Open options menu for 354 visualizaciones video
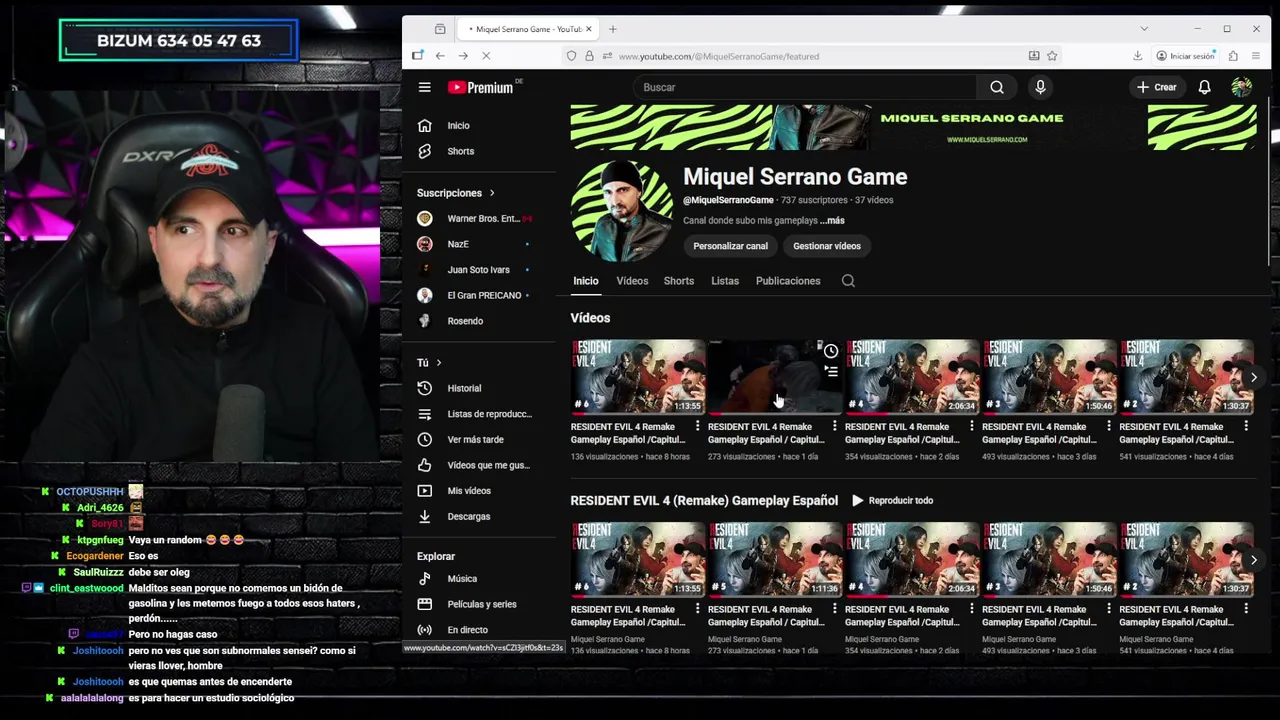This screenshot has width=1280, height=720. (x=971, y=427)
